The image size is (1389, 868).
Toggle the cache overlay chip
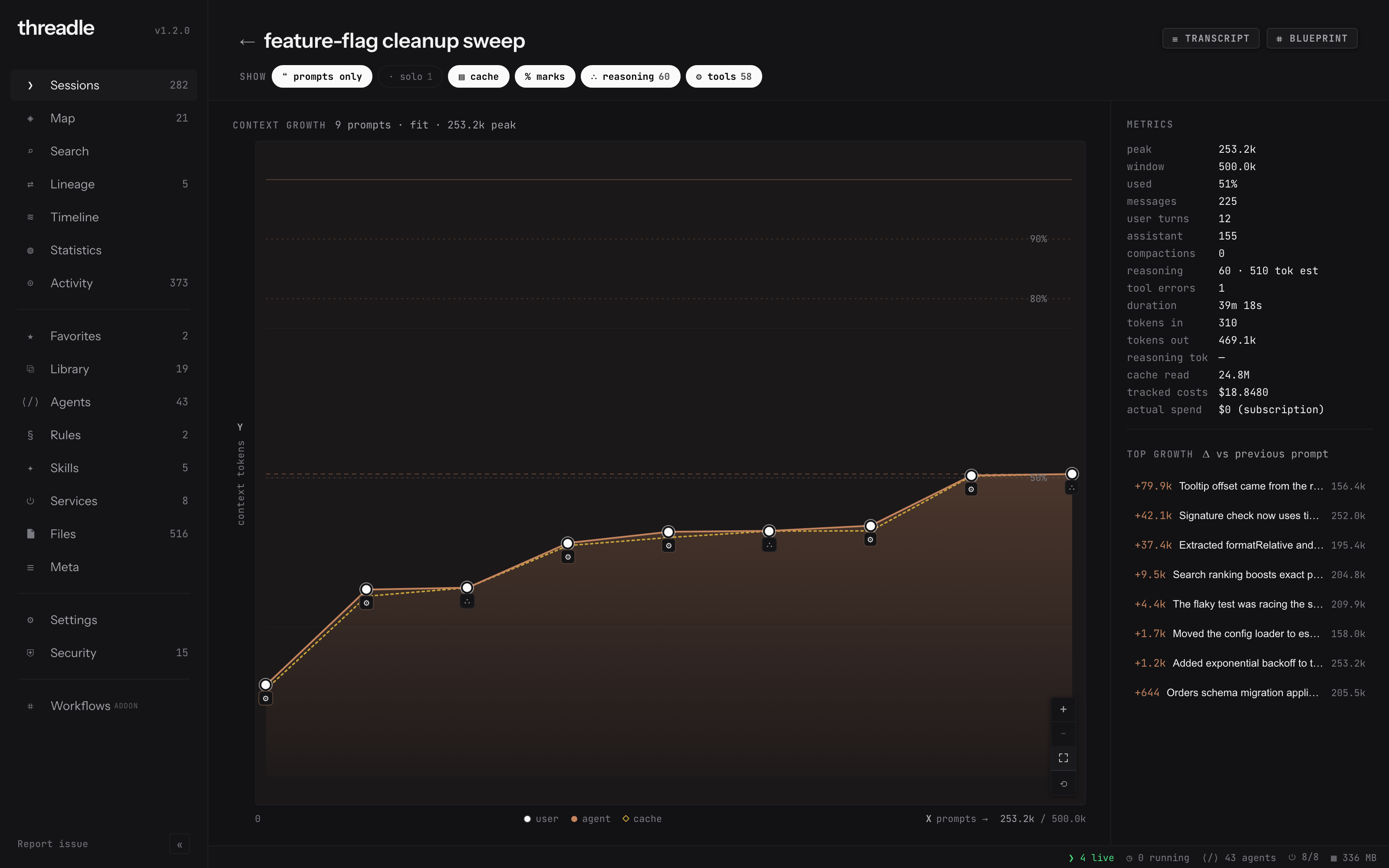(479, 76)
